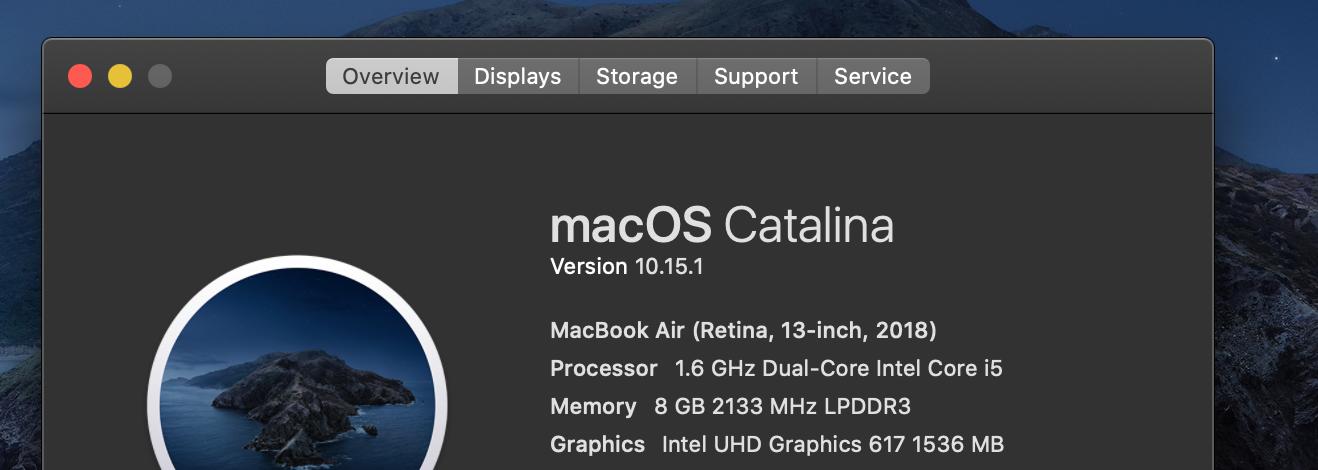Screen dimensions: 1318x470
Task: Select the MacBook Air model line
Action: [x=743, y=330]
